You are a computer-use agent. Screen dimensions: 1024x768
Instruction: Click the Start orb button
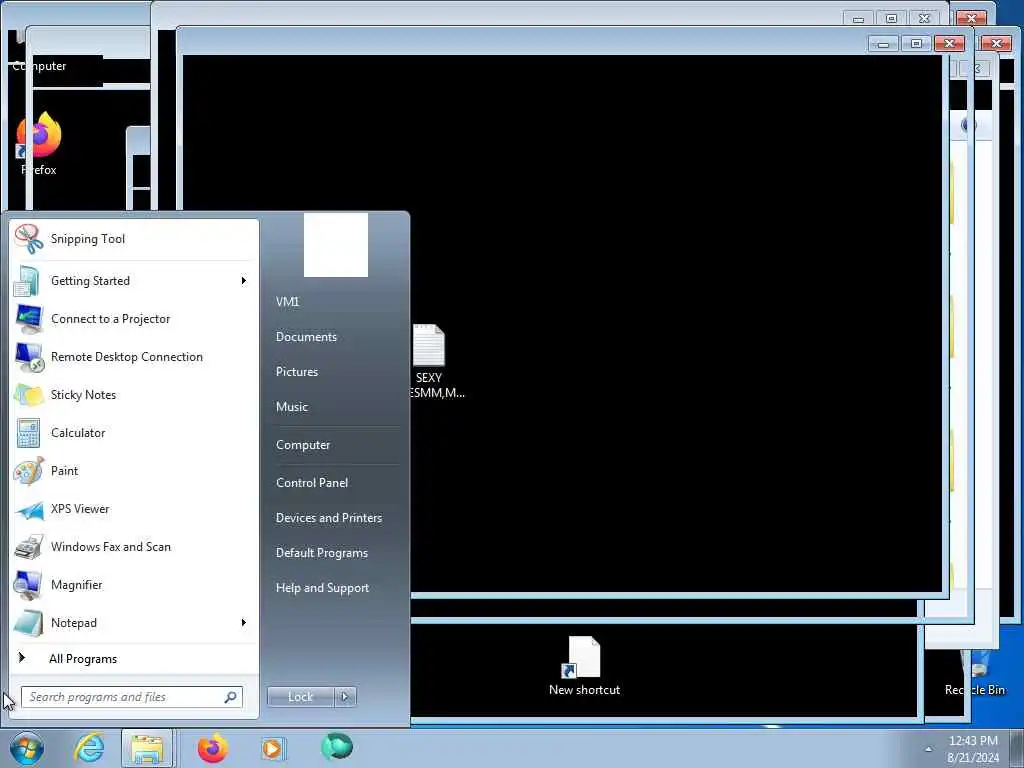coord(26,748)
